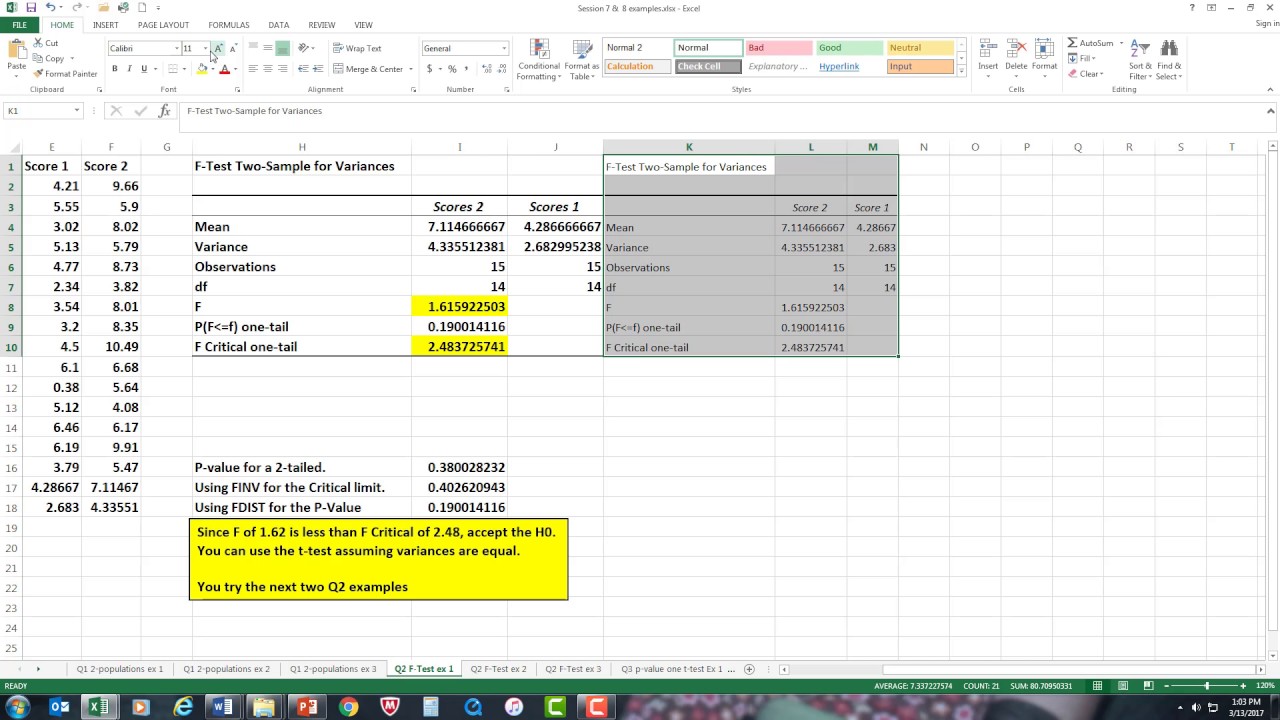Apply the Neutral cell style
This screenshot has width=1280, height=720.
(x=920, y=47)
